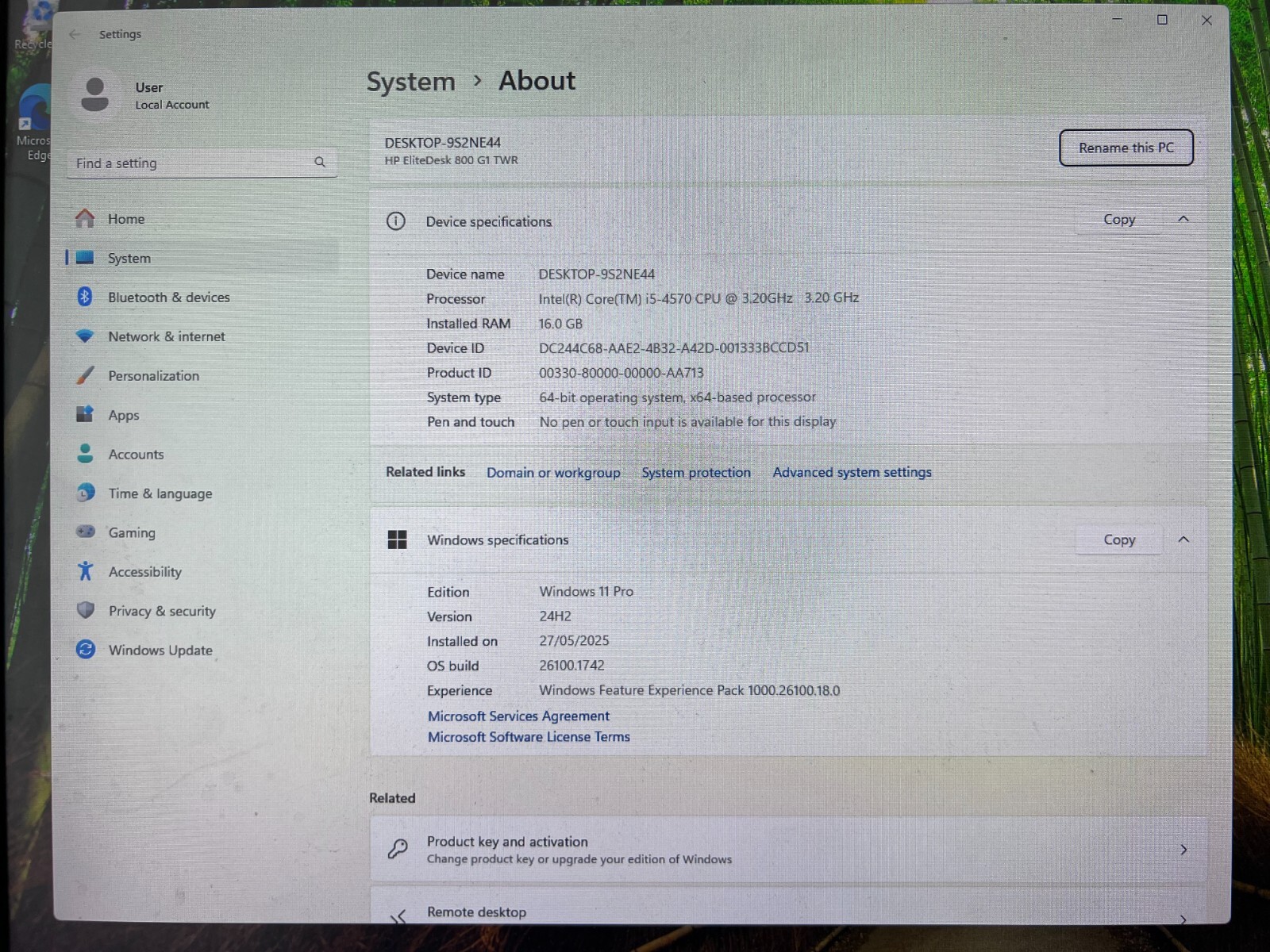1270x952 pixels.
Task: Open Microsoft Edge desktop shortcut
Action: tap(33, 123)
